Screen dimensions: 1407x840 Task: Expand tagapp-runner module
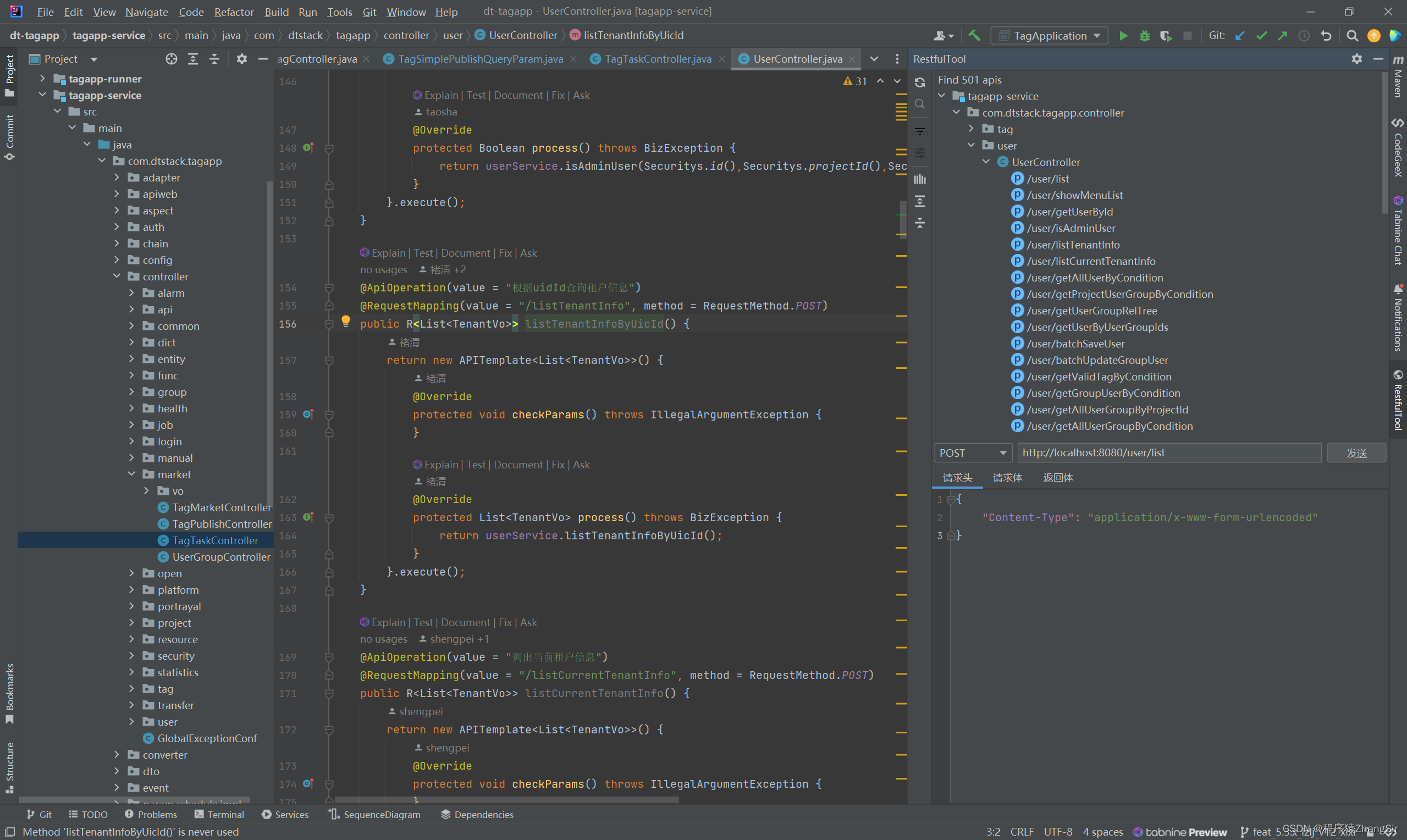(x=42, y=78)
